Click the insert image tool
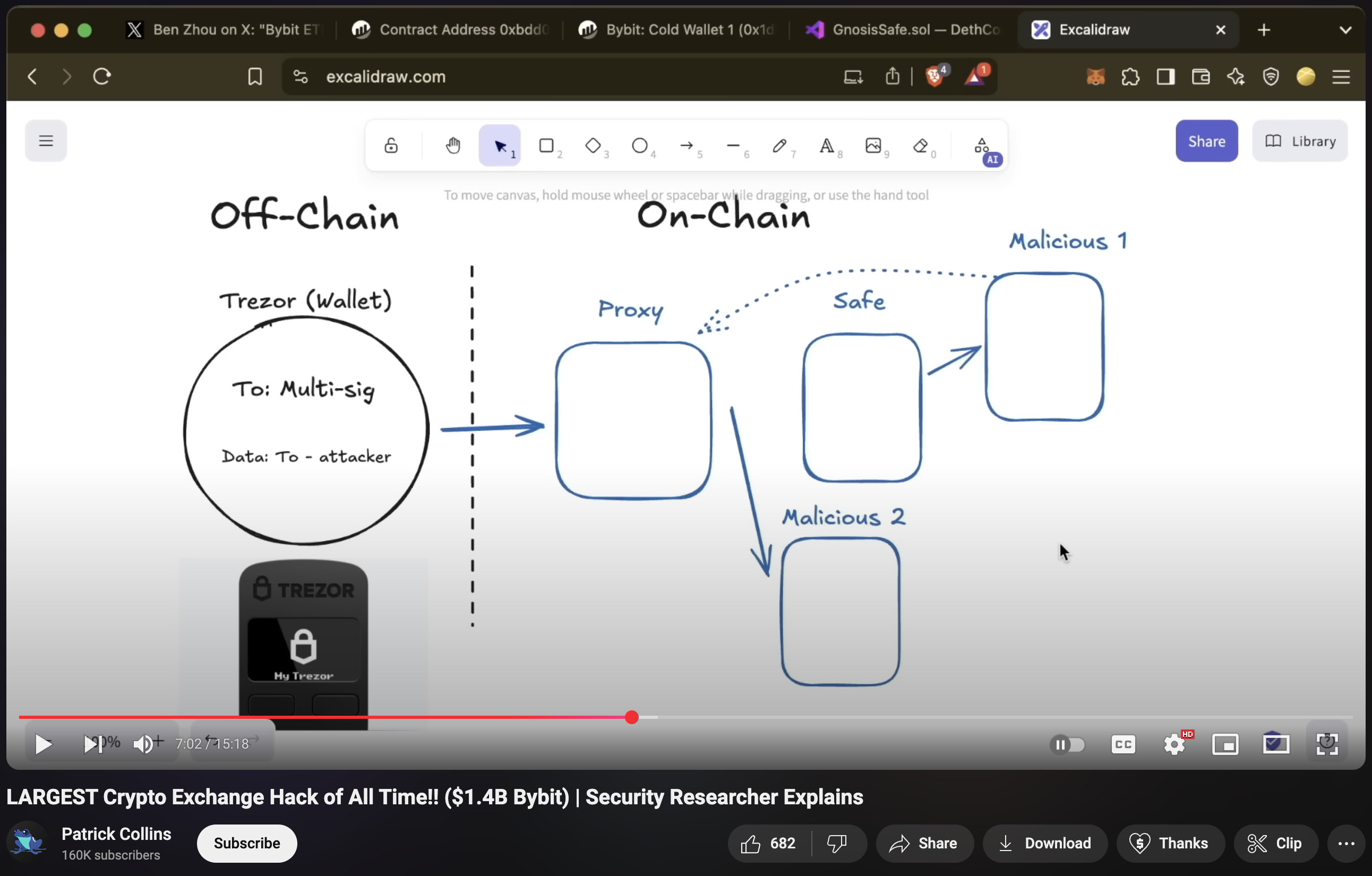 click(873, 146)
